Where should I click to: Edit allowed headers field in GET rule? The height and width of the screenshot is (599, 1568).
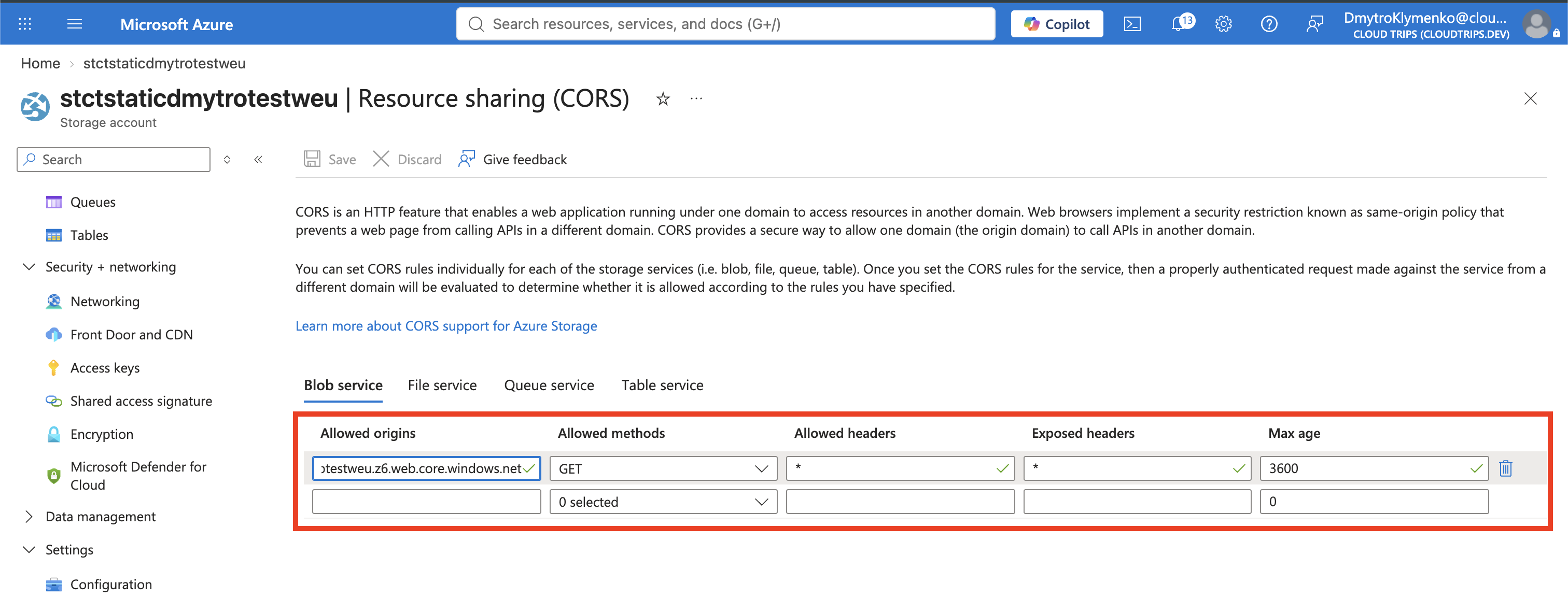coord(900,469)
